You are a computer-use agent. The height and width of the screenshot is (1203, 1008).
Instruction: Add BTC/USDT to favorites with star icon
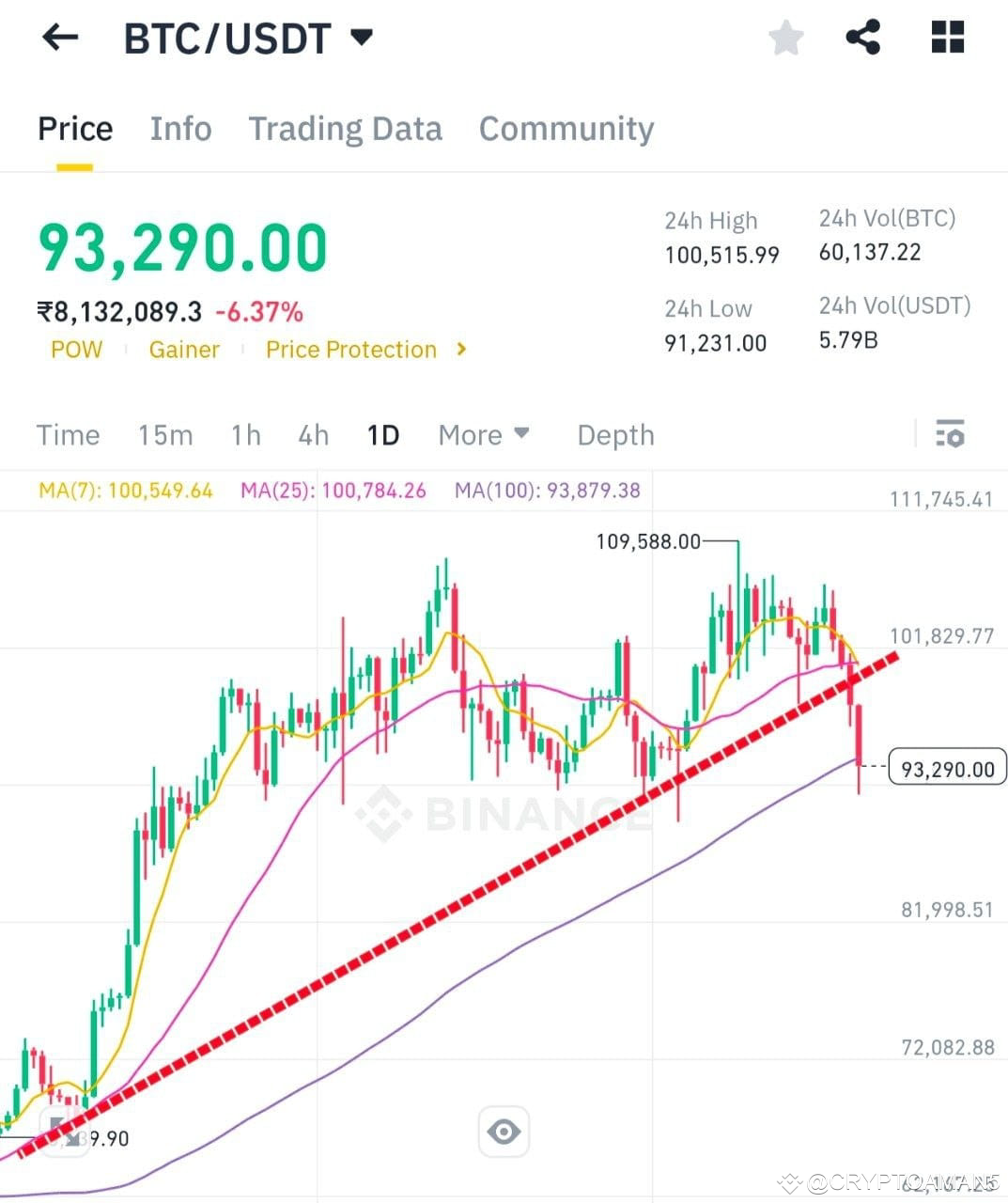click(x=785, y=39)
